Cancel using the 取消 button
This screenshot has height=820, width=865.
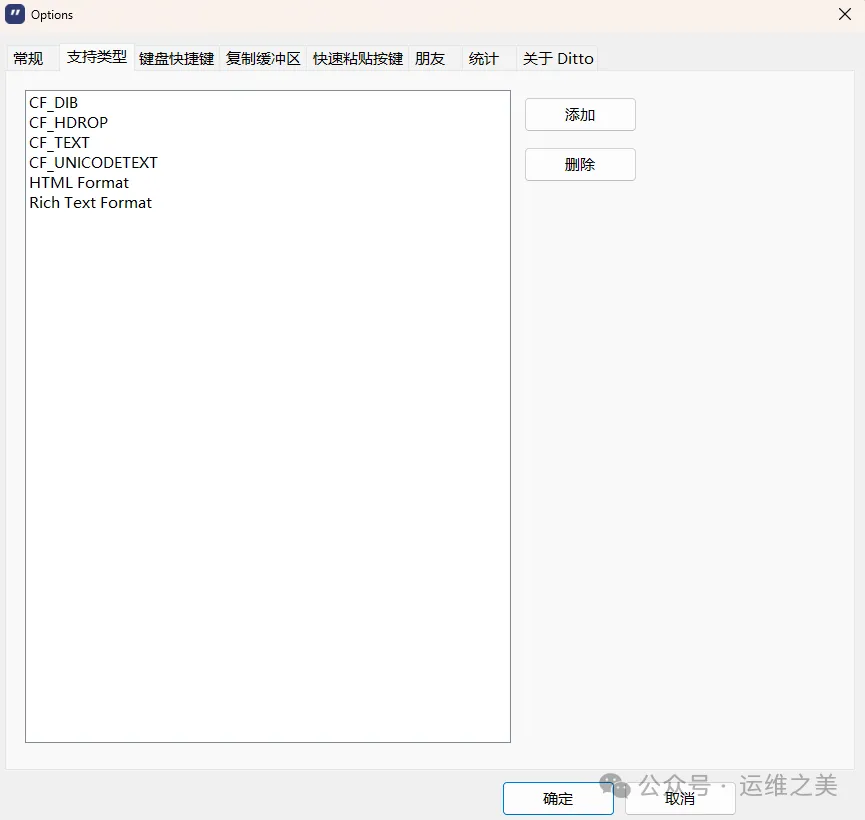coord(680,798)
